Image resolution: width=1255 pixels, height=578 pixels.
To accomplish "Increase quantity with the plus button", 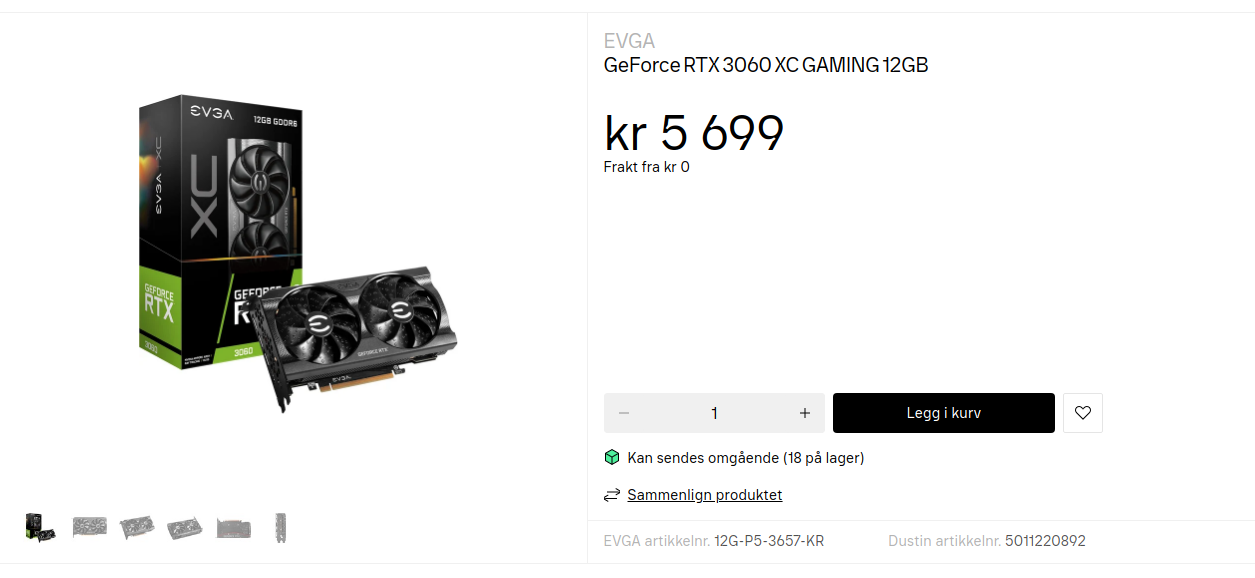I will 804,413.
